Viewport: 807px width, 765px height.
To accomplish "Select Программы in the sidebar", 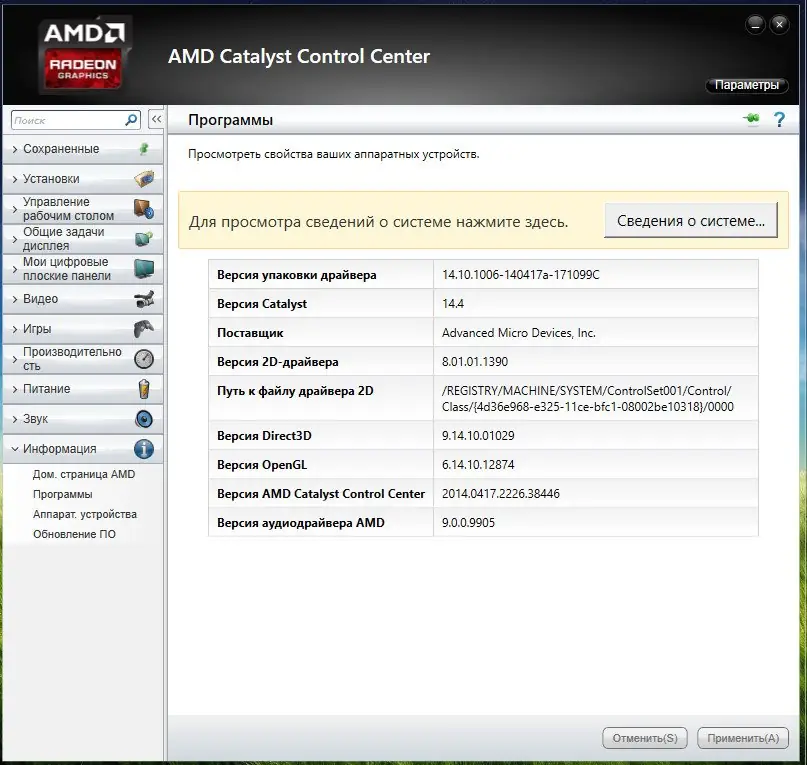I will [63, 494].
